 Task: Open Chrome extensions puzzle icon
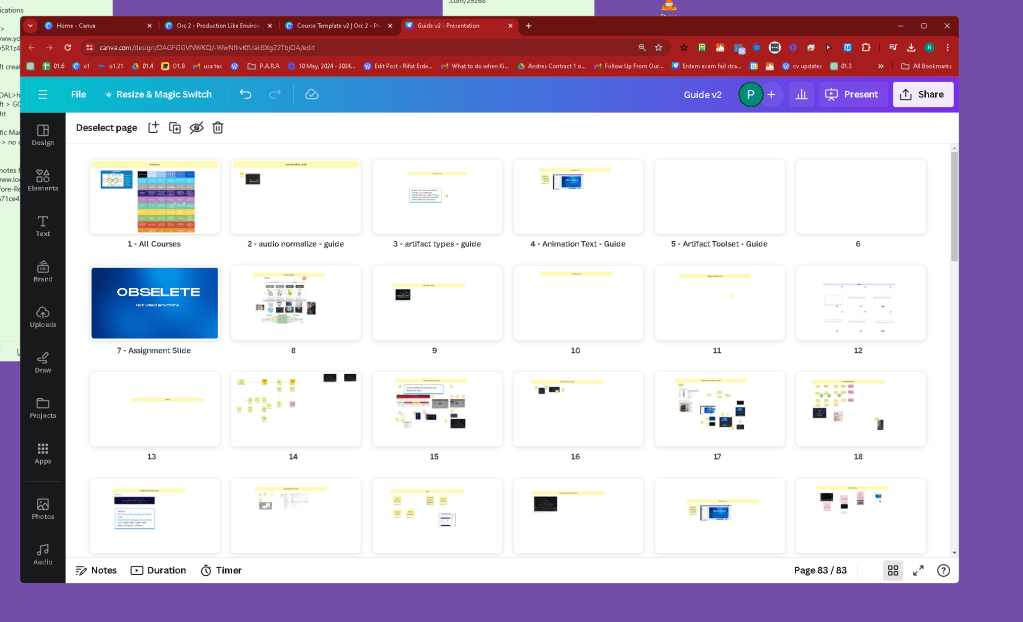[x=866, y=48]
